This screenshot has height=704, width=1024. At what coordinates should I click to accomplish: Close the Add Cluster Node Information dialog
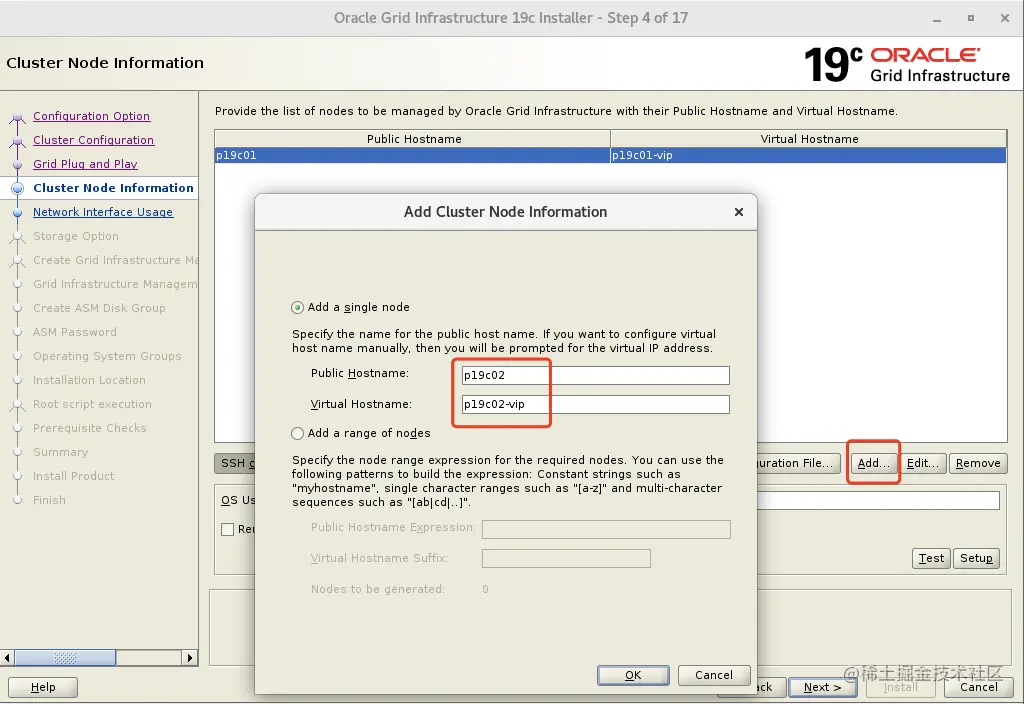tap(739, 212)
